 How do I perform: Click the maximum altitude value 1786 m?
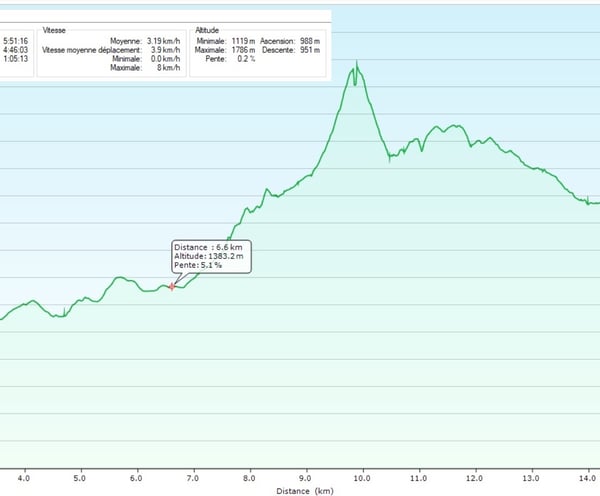[243, 50]
